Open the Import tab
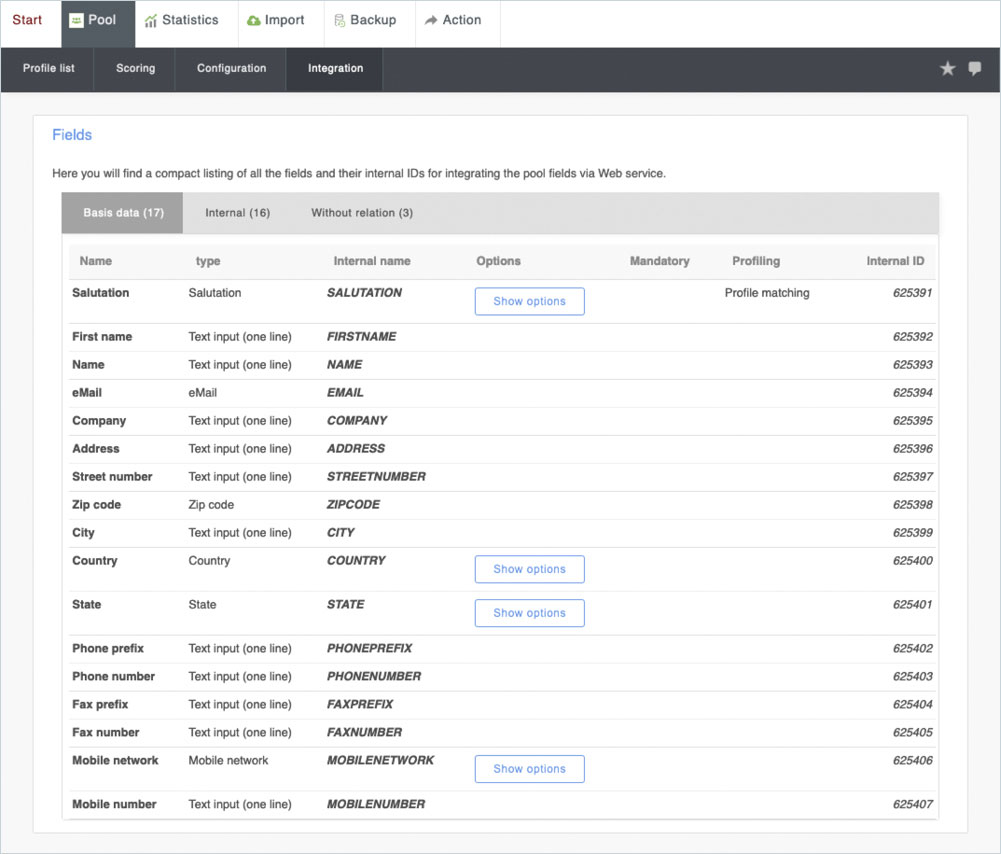 [x=275, y=21]
